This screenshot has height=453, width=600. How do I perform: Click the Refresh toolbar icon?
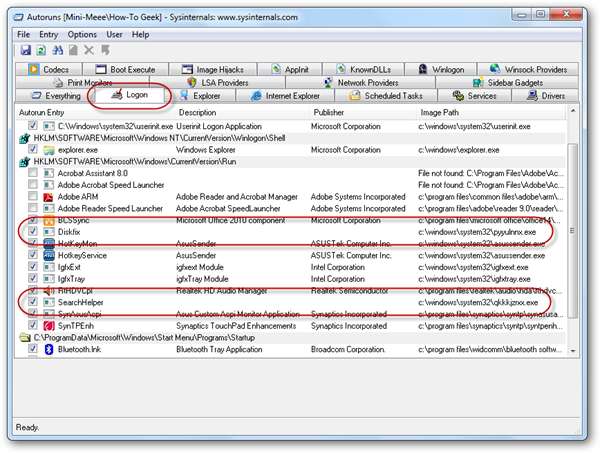[x=41, y=50]
